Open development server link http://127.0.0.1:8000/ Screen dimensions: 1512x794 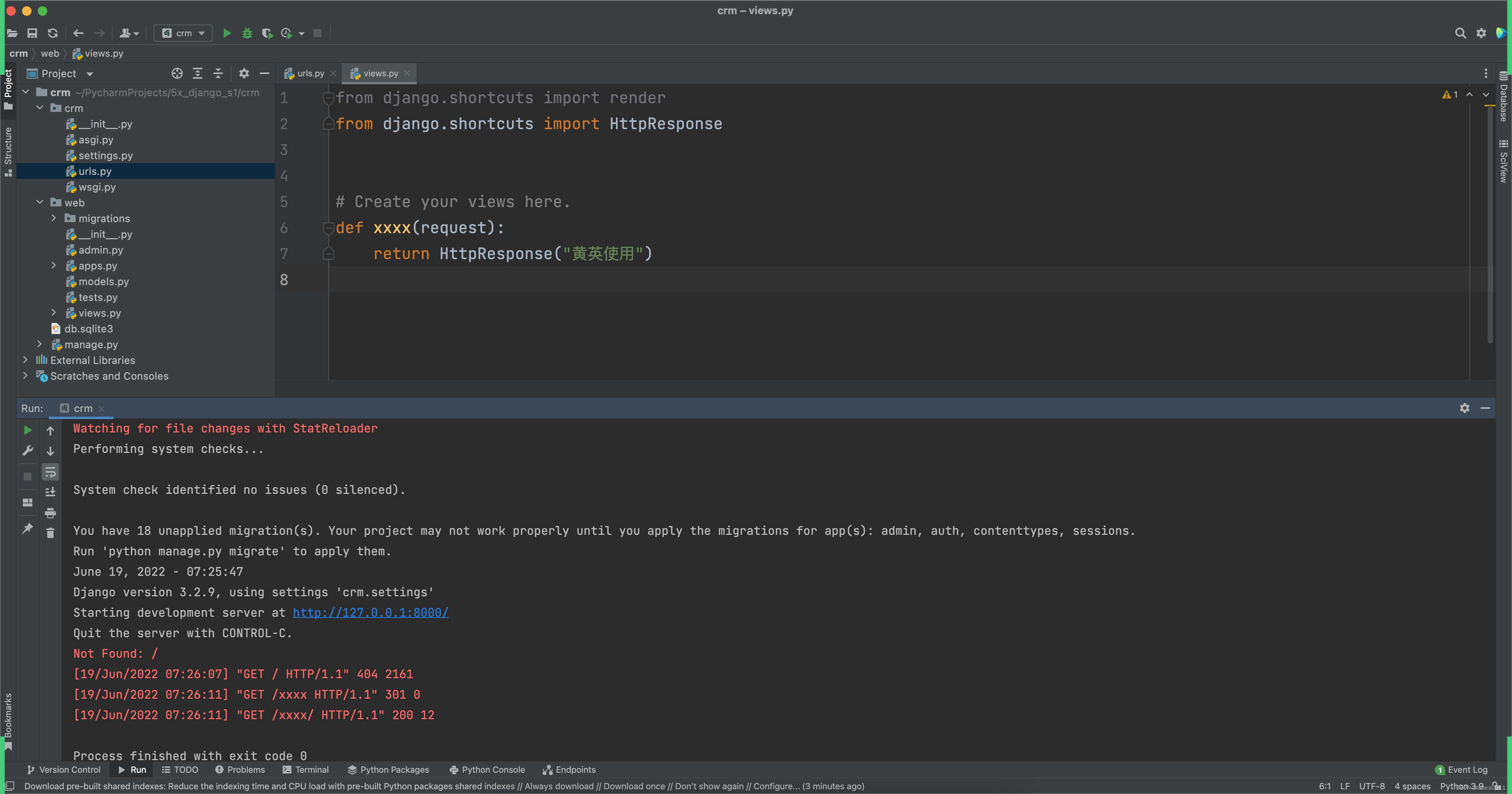pos(371,612)
